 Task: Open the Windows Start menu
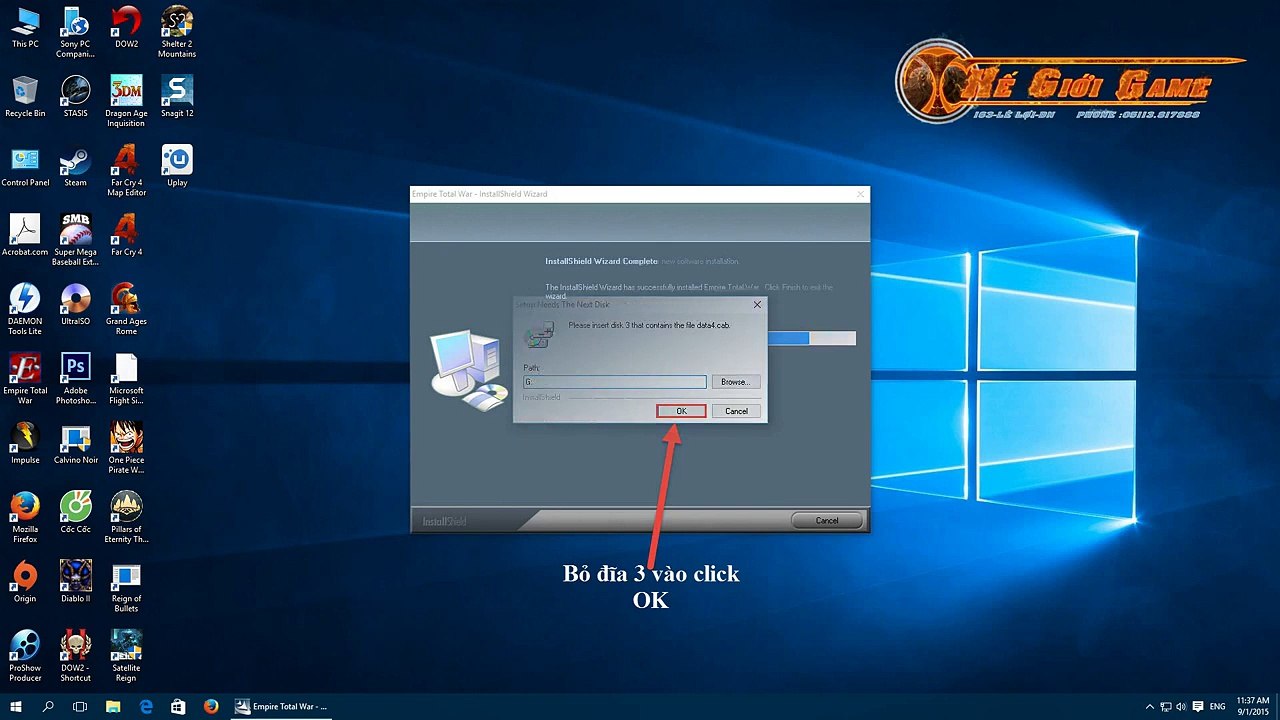[16, 706]
